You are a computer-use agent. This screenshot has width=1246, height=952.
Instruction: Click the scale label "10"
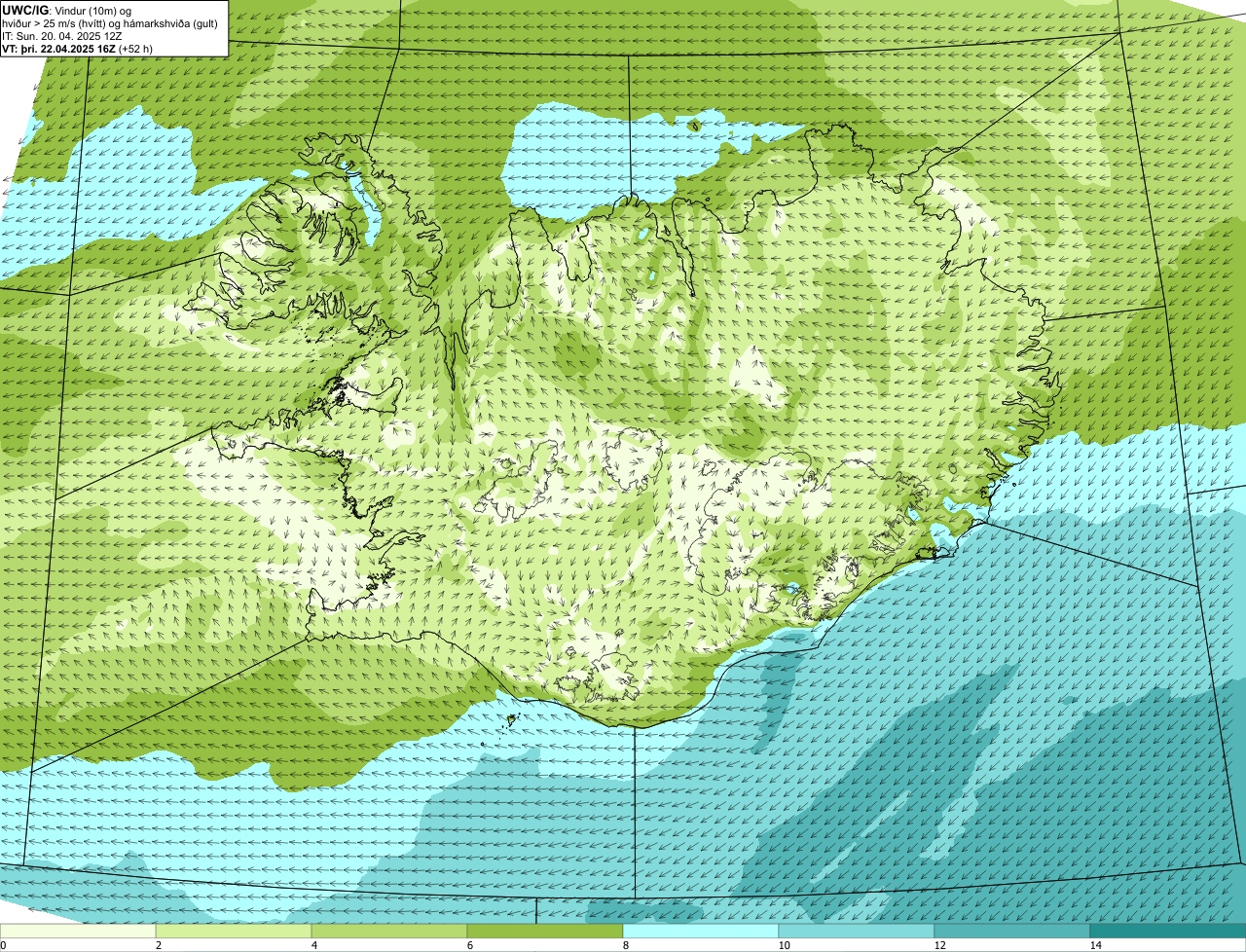(x=783, y=945)
